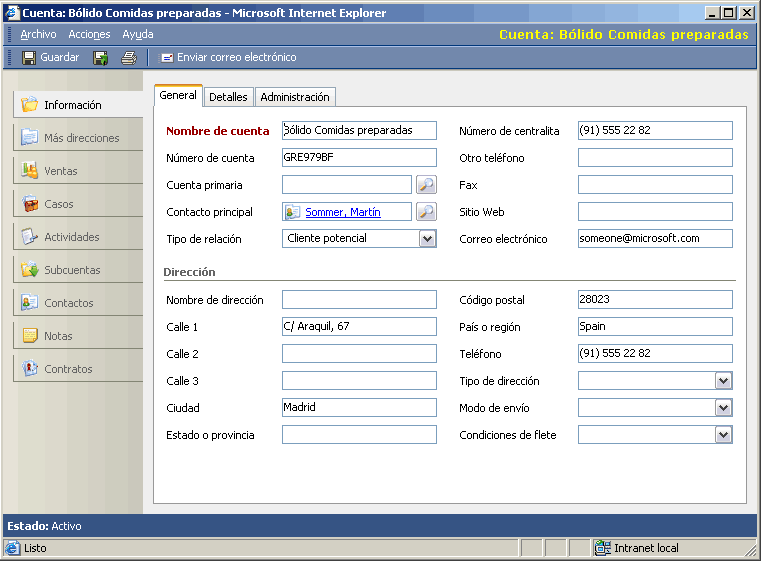The image size is (761, 561).
Task: Open Información folder icon in sidebar
Action: point(30,104)
